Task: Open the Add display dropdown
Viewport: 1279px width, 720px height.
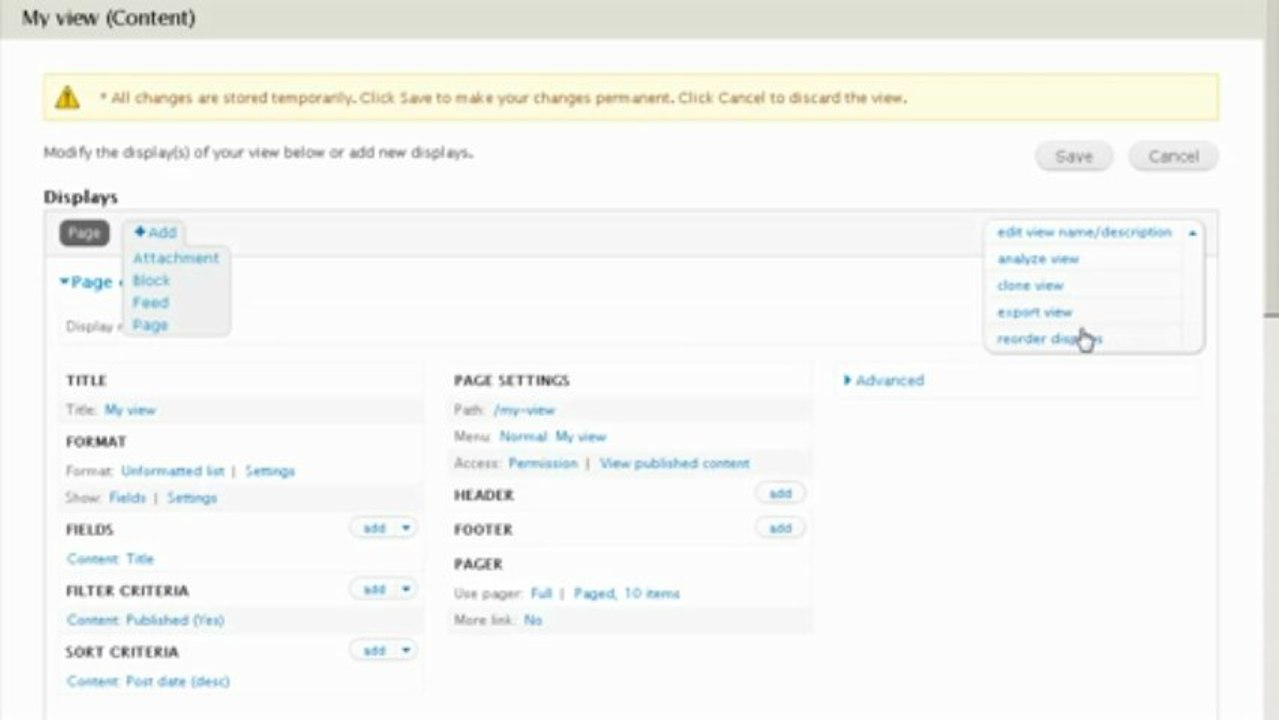Action: (x=155, y=232)
